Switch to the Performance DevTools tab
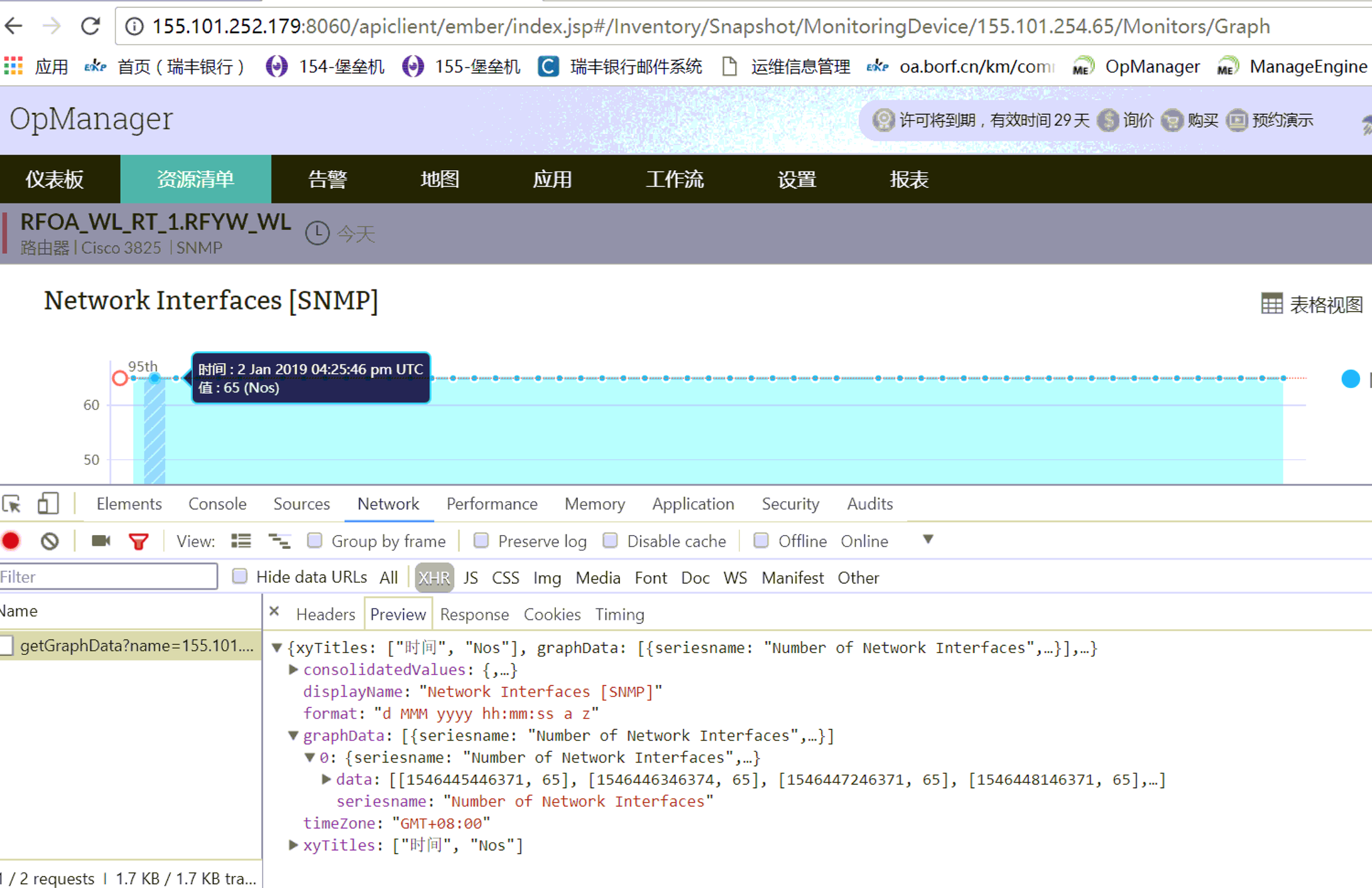This screenshot has height=888, width=1372. tap(492, 504)
